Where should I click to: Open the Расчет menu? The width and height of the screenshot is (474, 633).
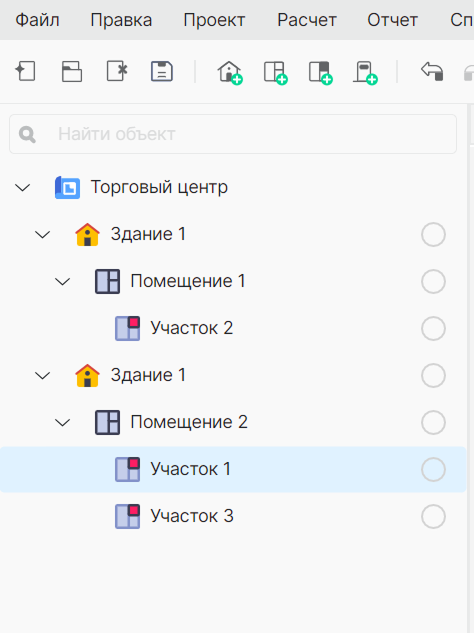pos(307,20)
